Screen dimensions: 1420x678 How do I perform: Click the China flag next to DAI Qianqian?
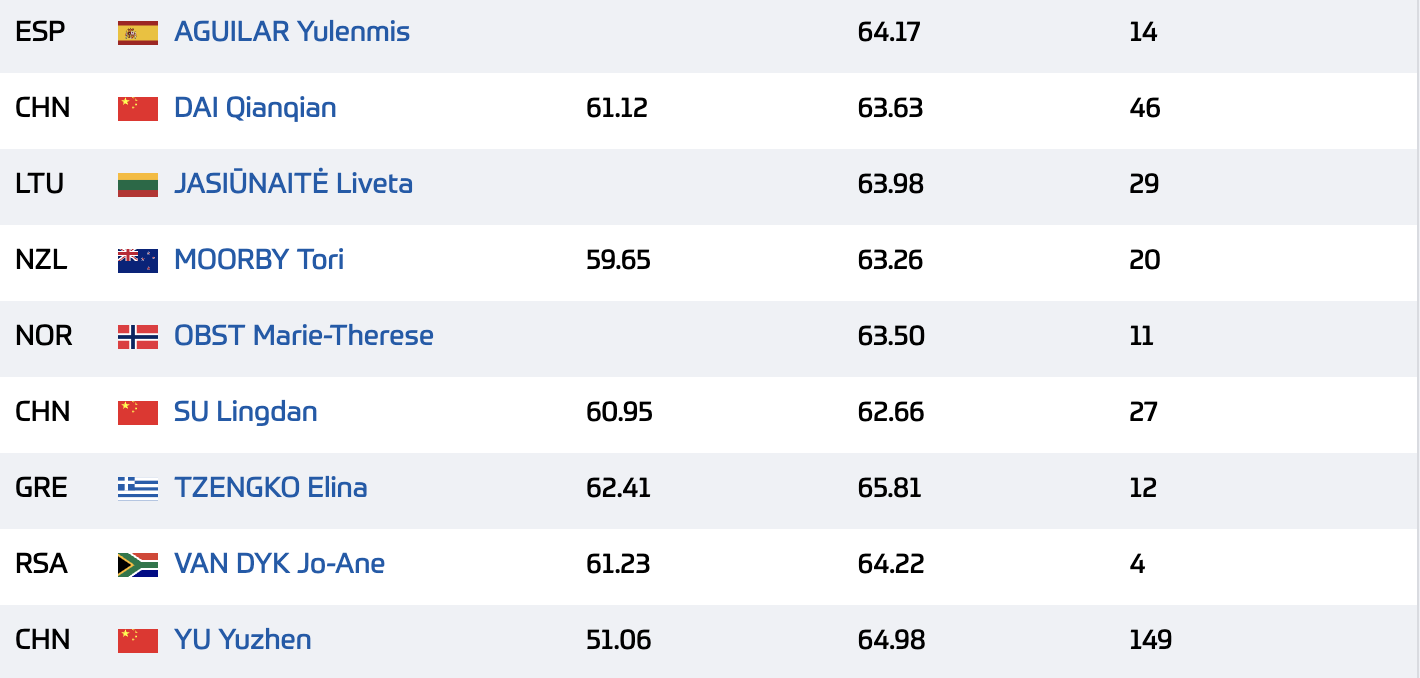[138, 109]
